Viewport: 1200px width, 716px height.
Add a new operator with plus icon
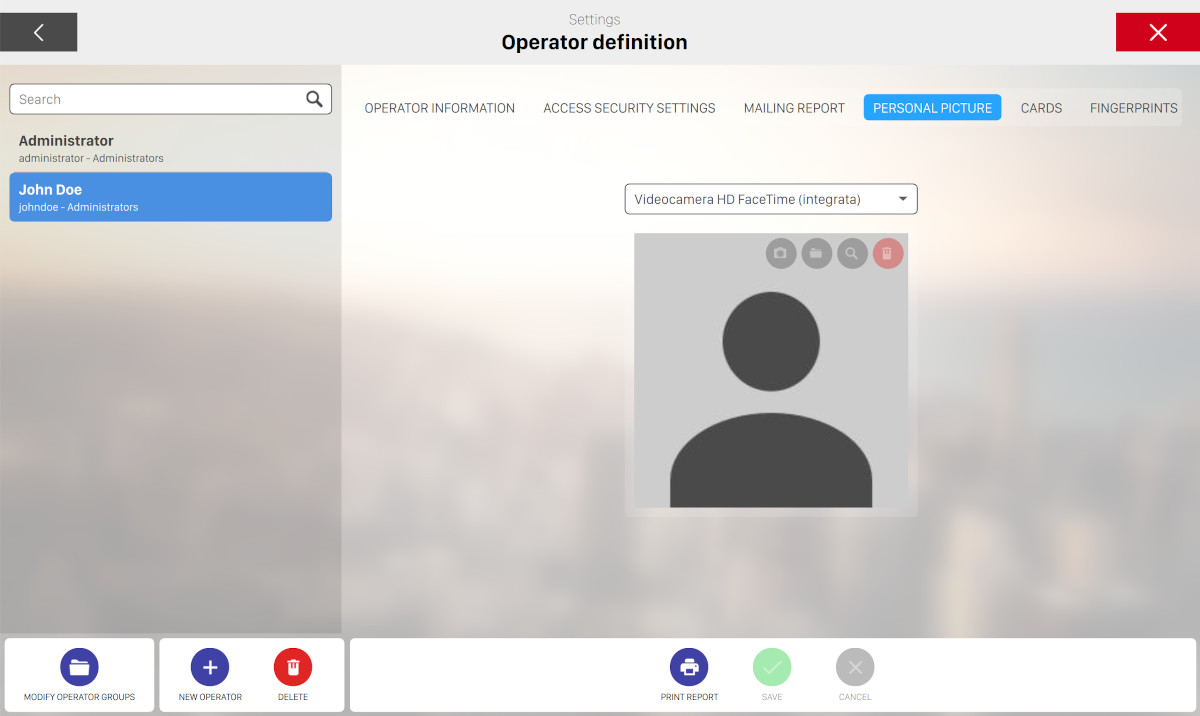point(210,667)
